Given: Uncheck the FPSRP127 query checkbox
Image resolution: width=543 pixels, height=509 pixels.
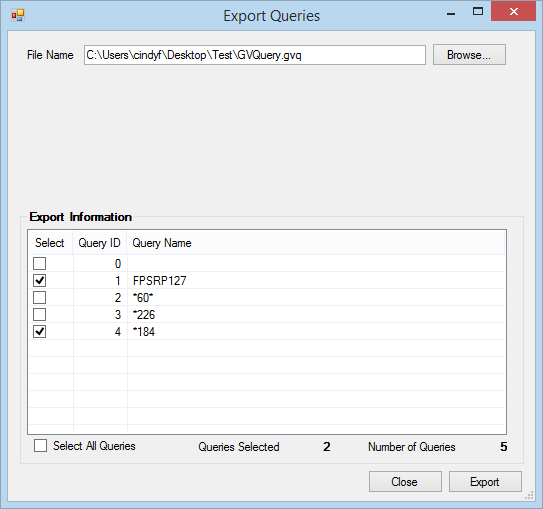Looking at the screenshot, I should (x=39, y=280).
